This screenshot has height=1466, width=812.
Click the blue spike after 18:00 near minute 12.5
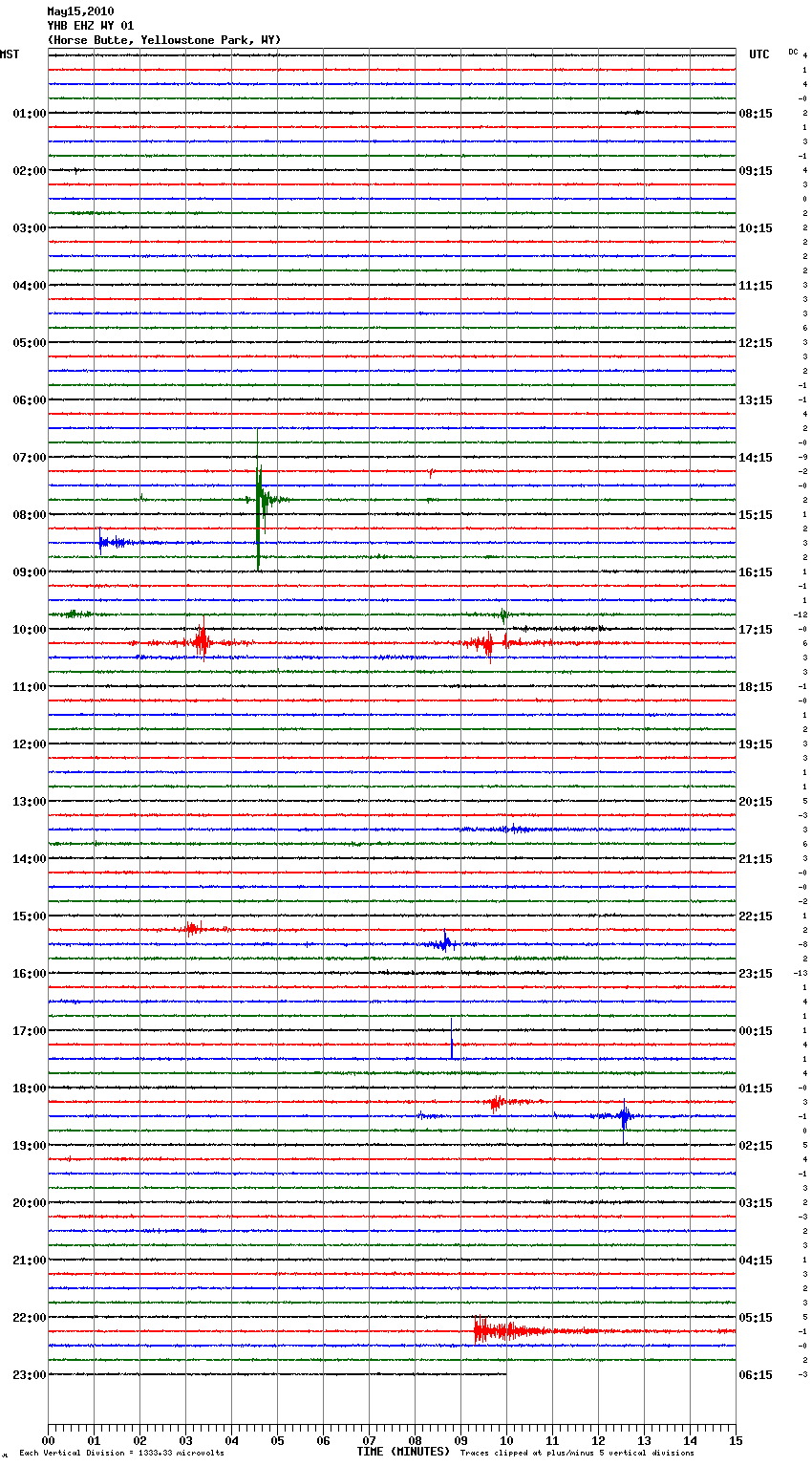(624, 1118)
